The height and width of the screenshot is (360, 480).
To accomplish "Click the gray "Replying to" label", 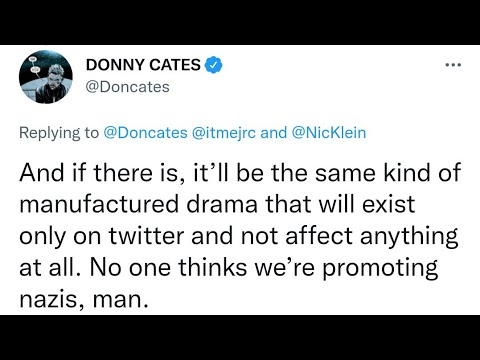I will [x=59, y=133].
